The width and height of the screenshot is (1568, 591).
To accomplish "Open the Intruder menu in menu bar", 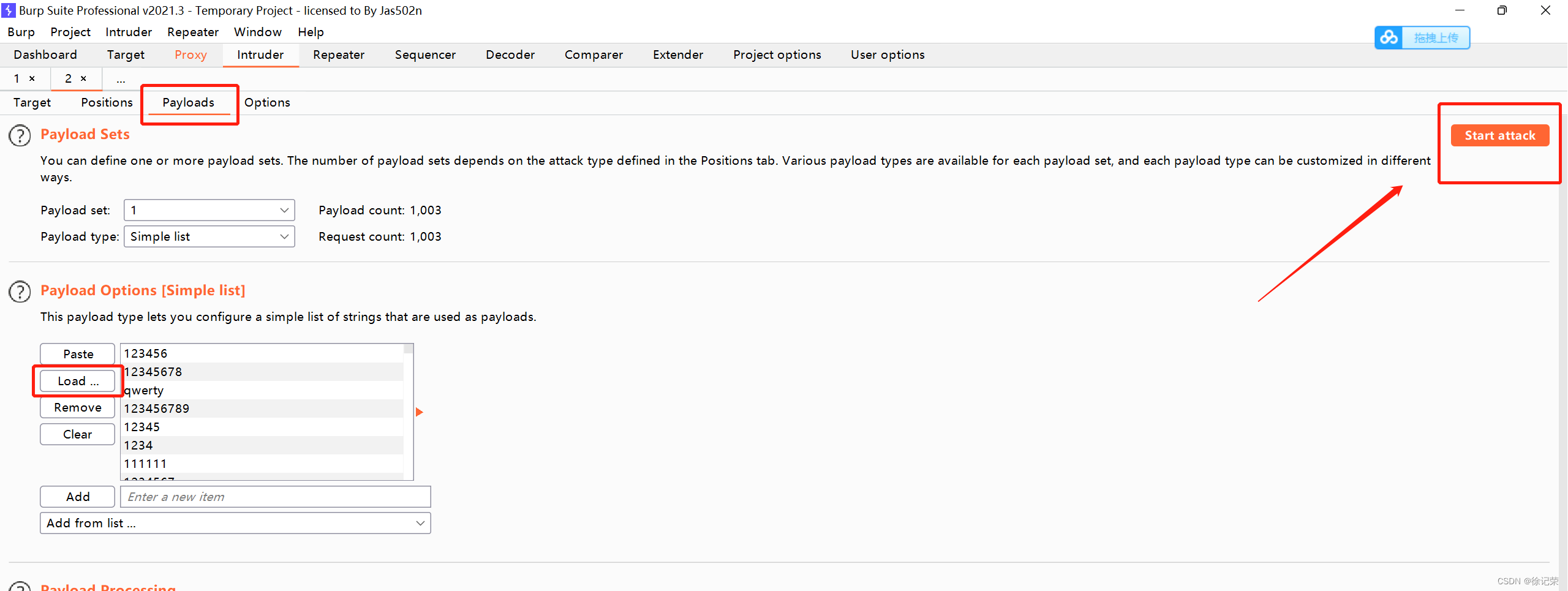I will pyautogui.click(x=128, y=32).
